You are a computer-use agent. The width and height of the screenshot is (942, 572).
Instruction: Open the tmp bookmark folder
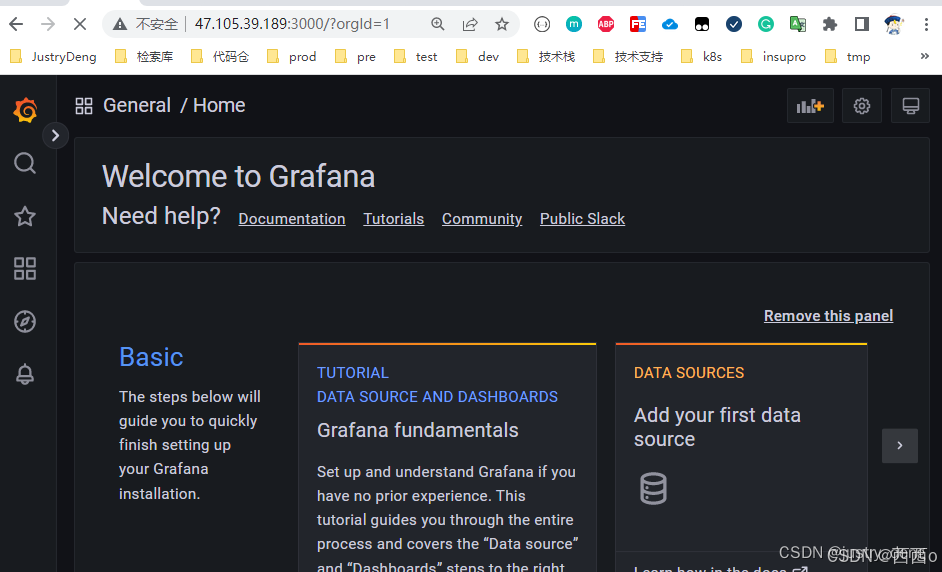pyautogui.click(x=848, y=56)
